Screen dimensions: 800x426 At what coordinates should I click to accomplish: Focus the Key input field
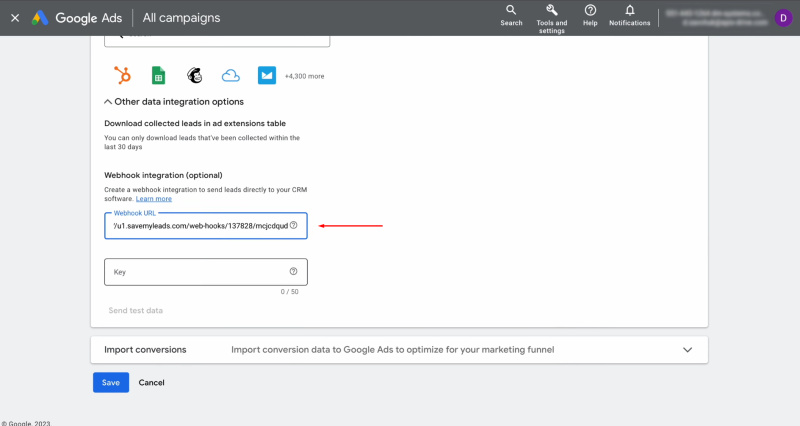pos(206,272)
